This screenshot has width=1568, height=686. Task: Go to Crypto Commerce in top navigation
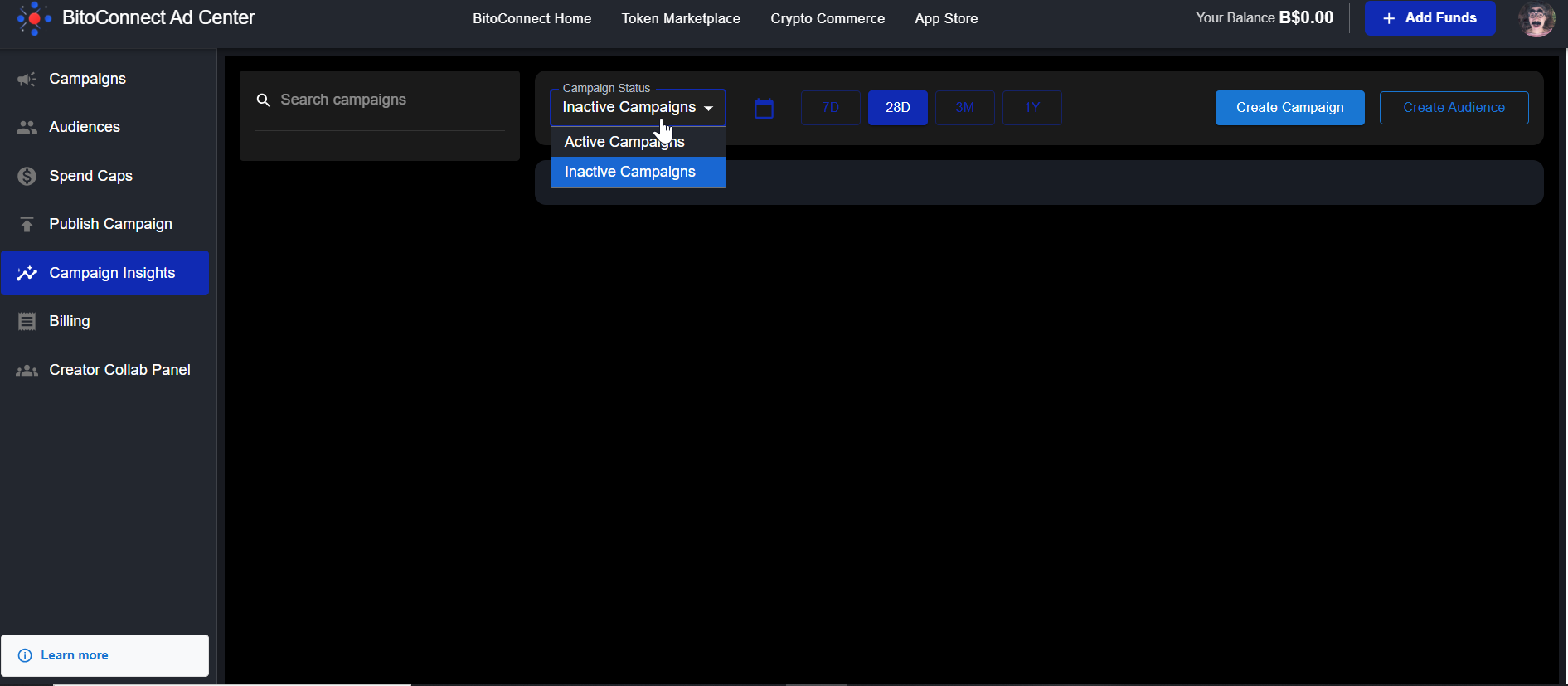pos(828,18)
